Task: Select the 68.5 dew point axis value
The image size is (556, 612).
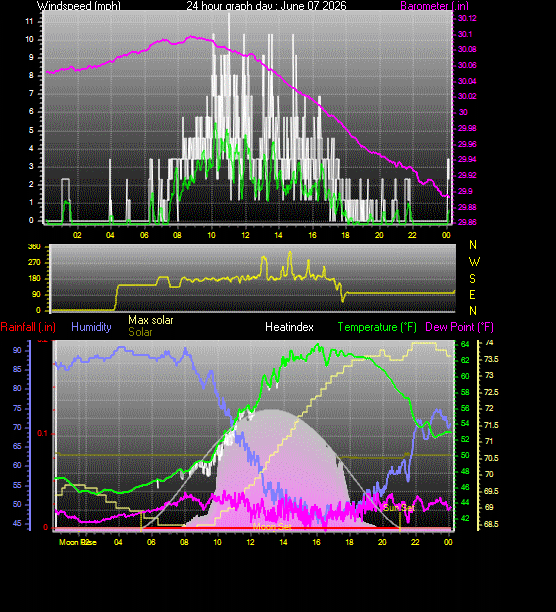Action: tap(491, 524)
